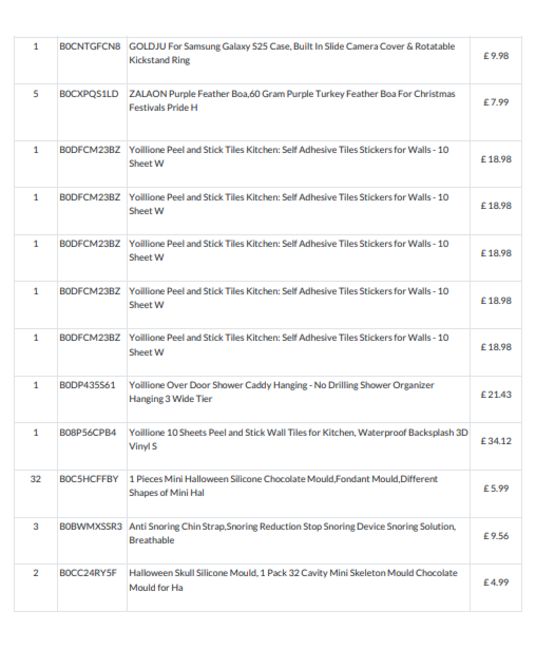Click ASIN B08P56CPB4 in the table
The width and height of the screenshot is (536, 650).
tap(87, 433)
